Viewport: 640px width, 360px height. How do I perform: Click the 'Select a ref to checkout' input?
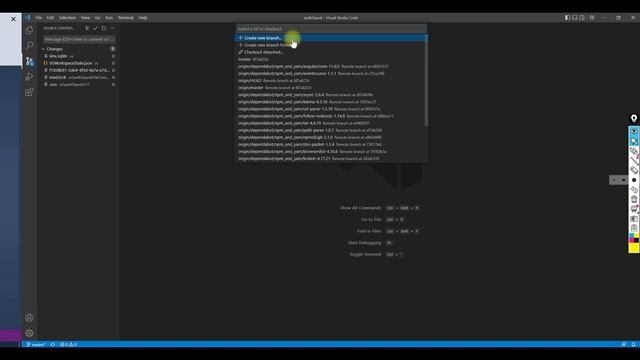pos(331,29)
